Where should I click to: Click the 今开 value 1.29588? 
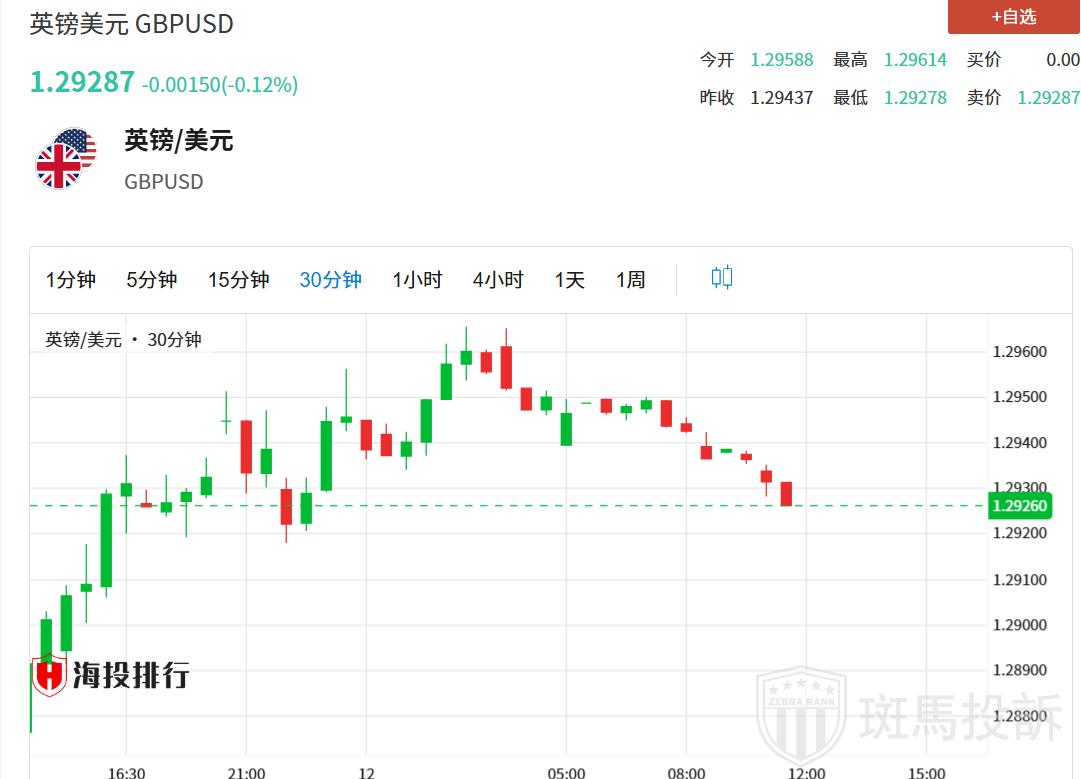coord(782,60)
